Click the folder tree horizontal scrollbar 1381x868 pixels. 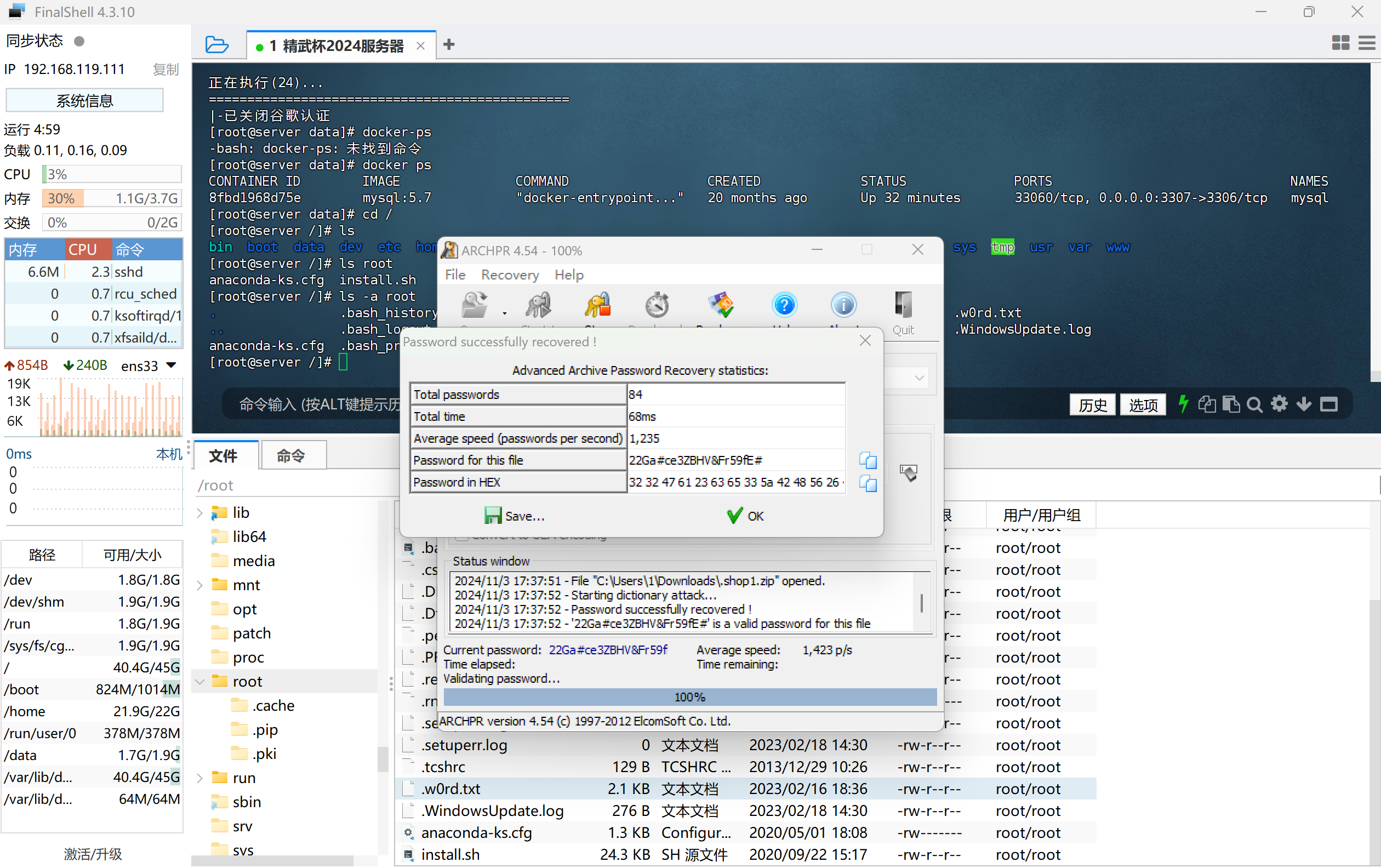click(272, 860)
